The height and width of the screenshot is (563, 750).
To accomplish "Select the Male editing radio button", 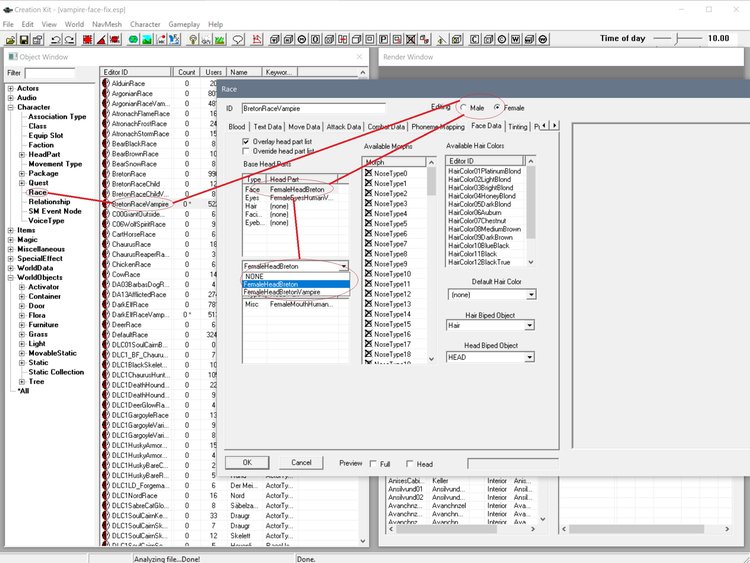I will pos(463,108).
